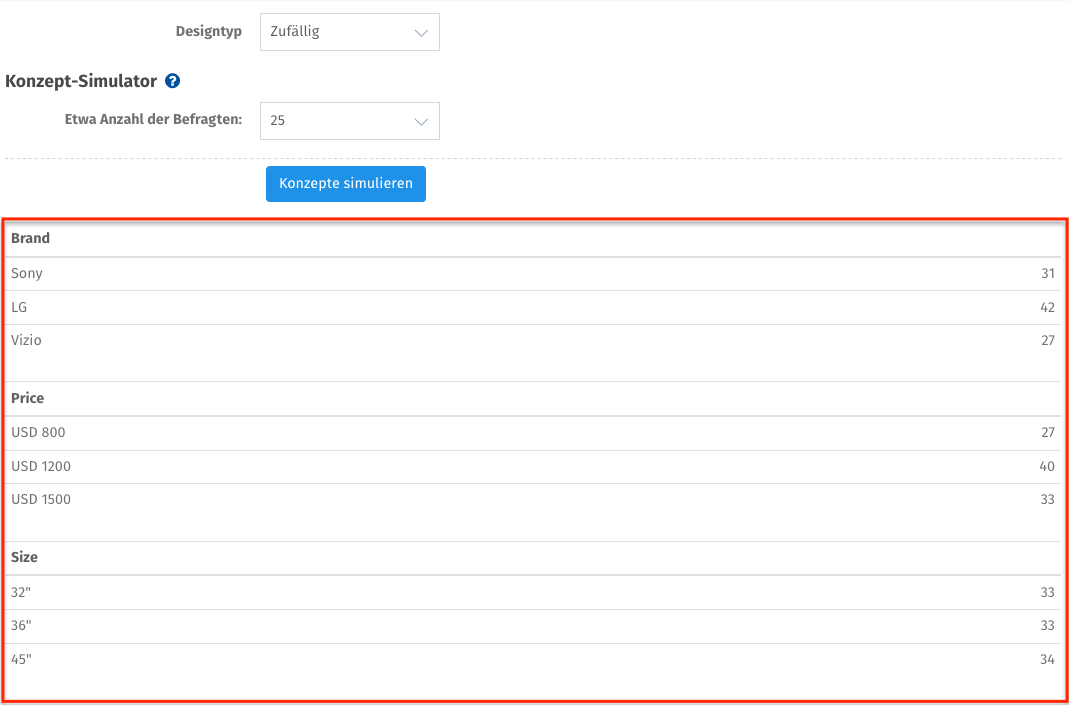This screenshot has height=705, width=1069.
Task: Select the 32" size option
Action: (22, 592)
